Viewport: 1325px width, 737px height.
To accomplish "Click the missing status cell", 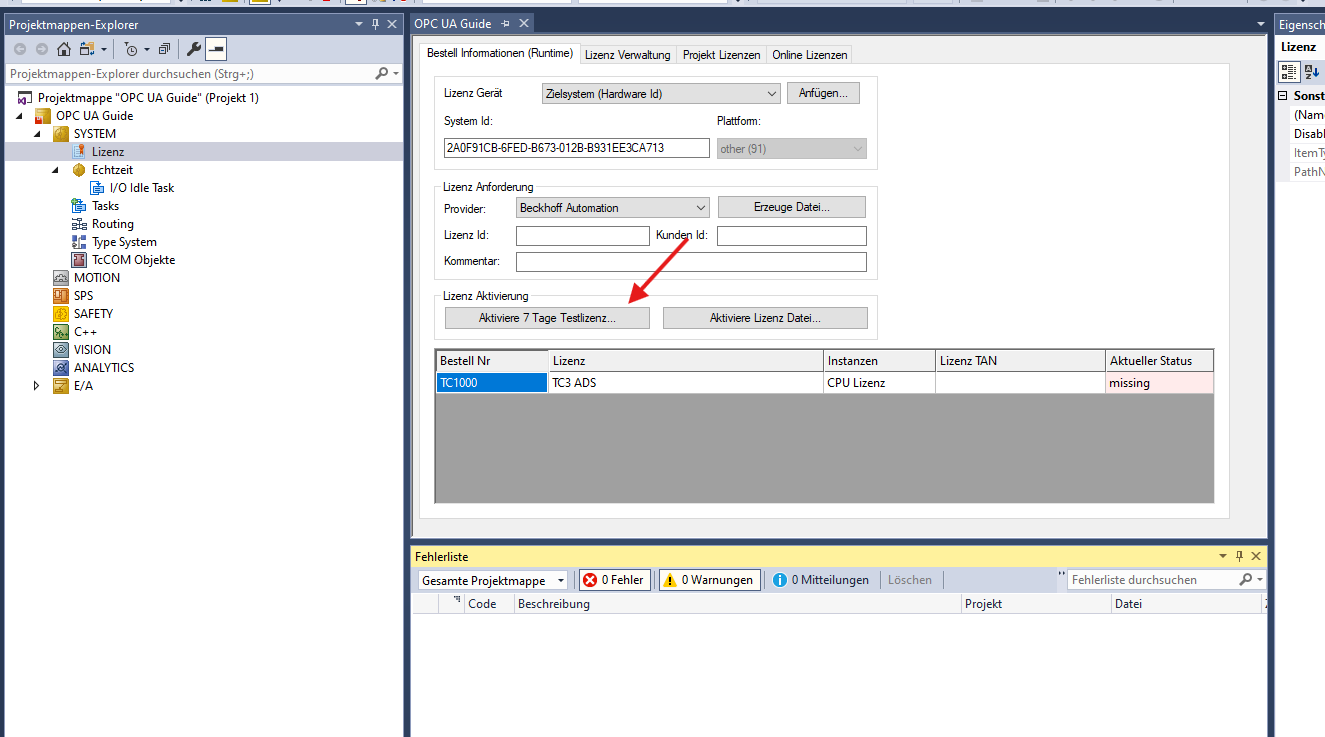I will click(x=1159, y=383).
